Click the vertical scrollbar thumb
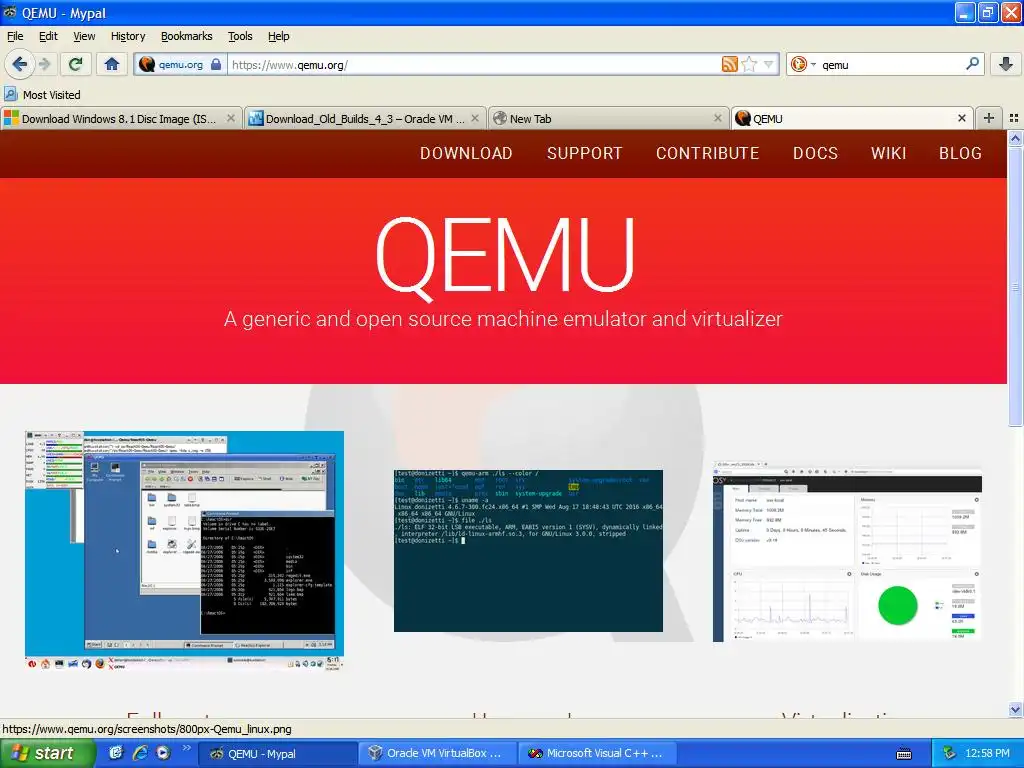This screenshot has height=768, width=1024. click(1015, 286)
